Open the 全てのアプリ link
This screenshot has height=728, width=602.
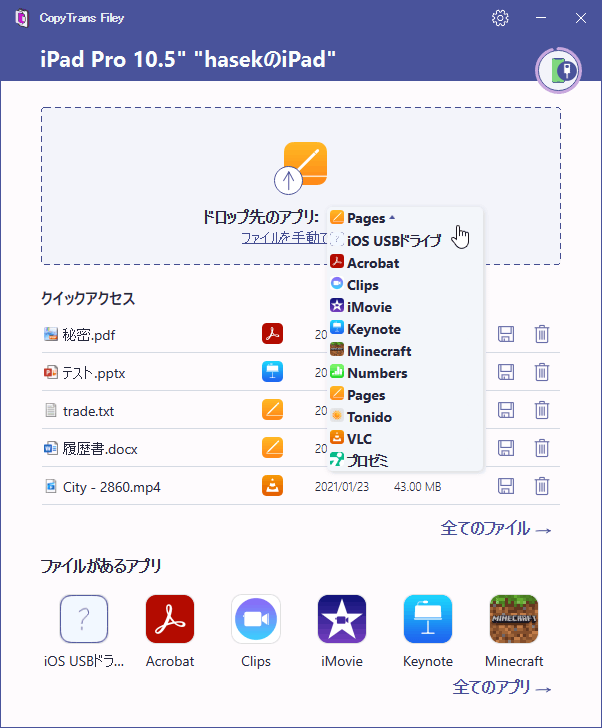[x=502, y=687]
